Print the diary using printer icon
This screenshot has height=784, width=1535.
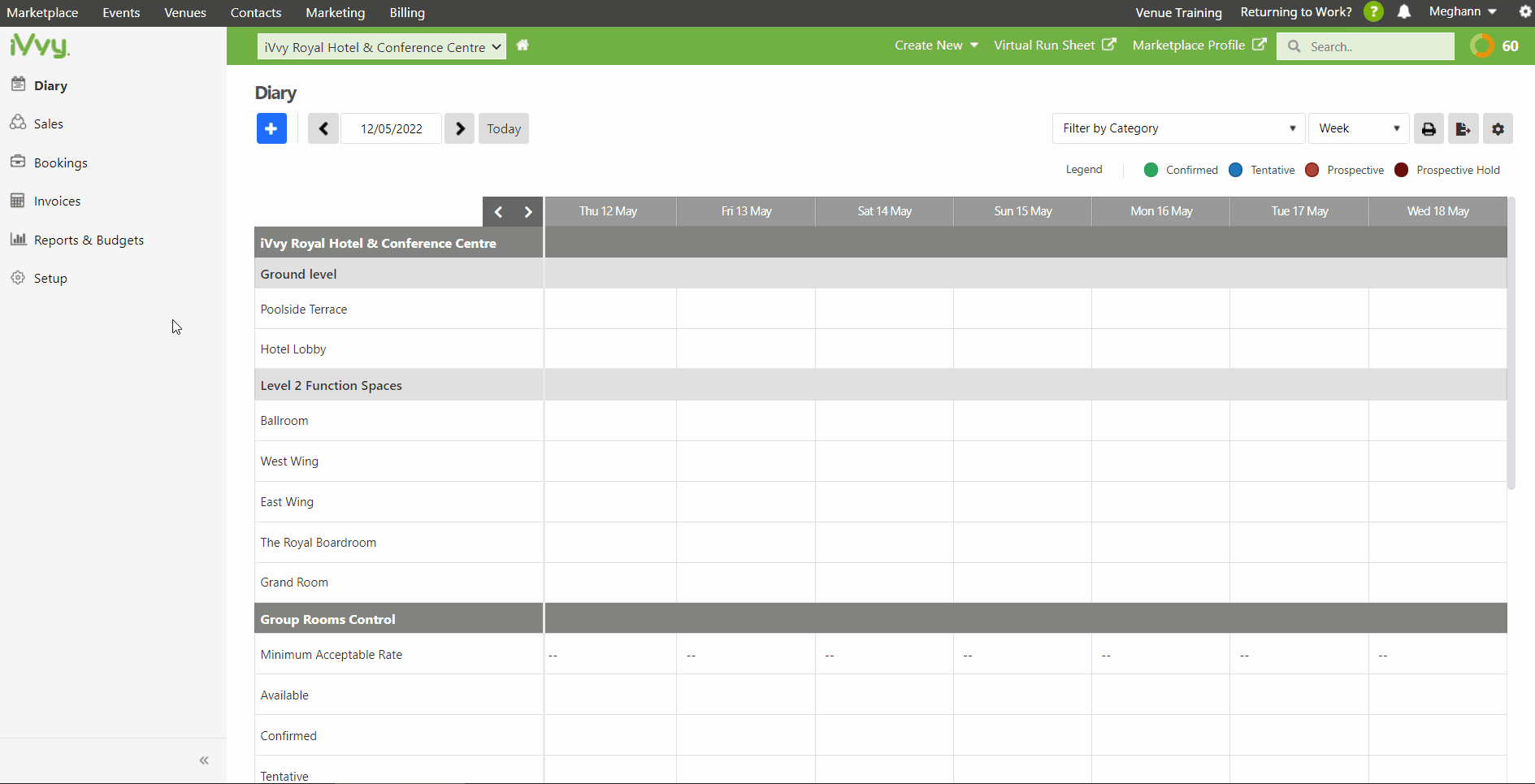1429,128
